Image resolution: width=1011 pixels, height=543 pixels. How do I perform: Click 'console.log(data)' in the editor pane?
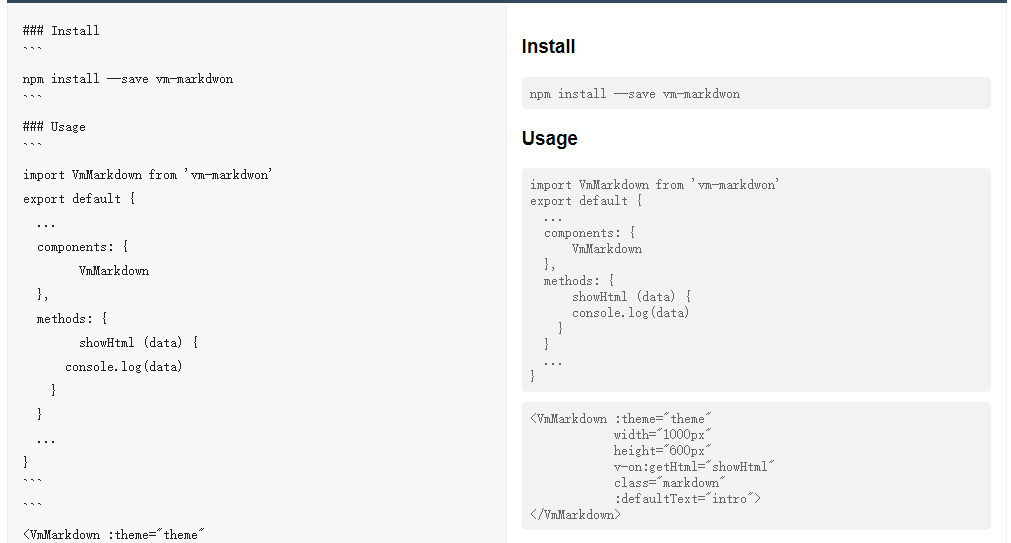point(124,366)
